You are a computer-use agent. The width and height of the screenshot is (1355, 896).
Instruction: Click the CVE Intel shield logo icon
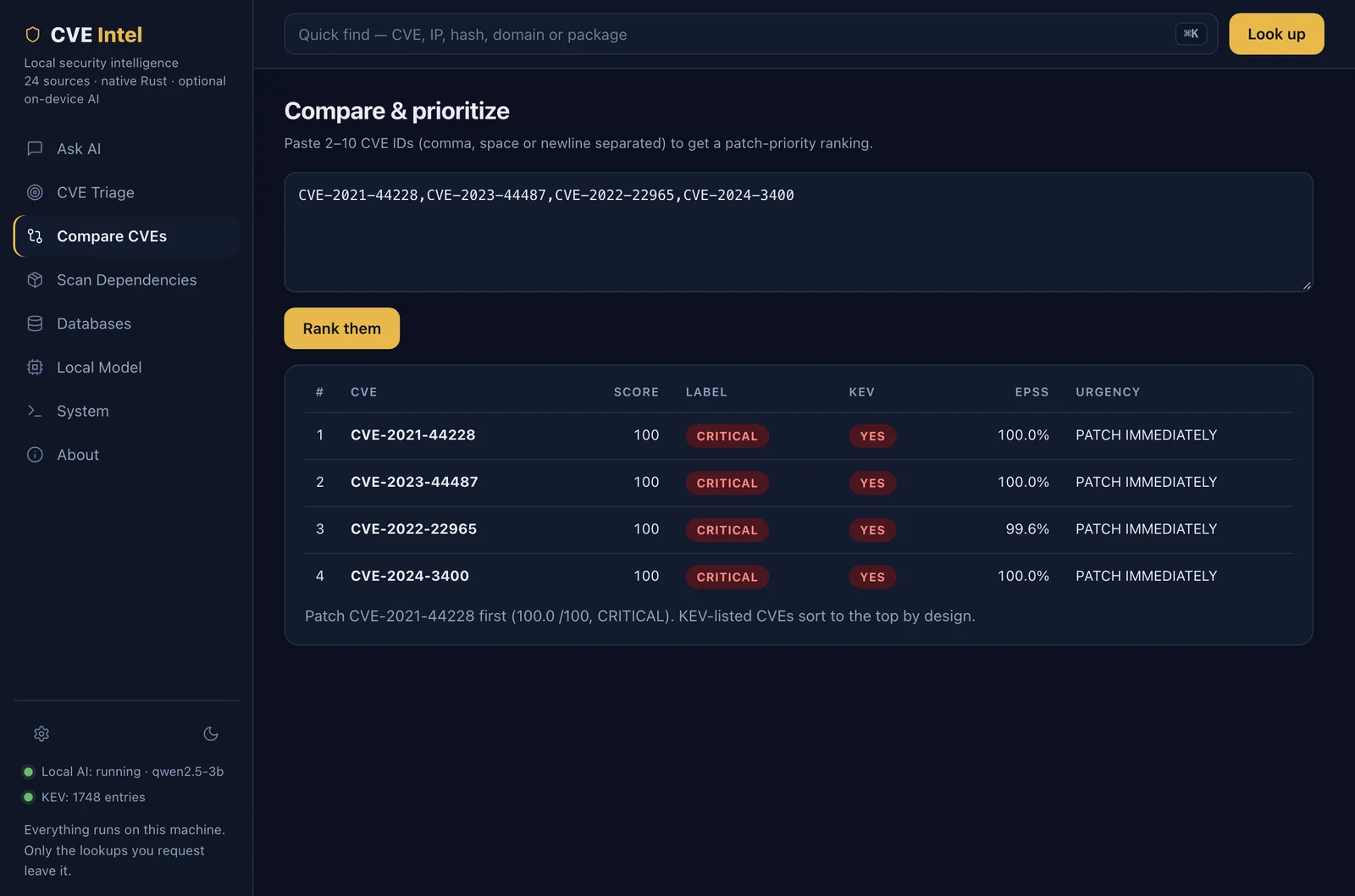pyautogui.click(x=33, y=35)
